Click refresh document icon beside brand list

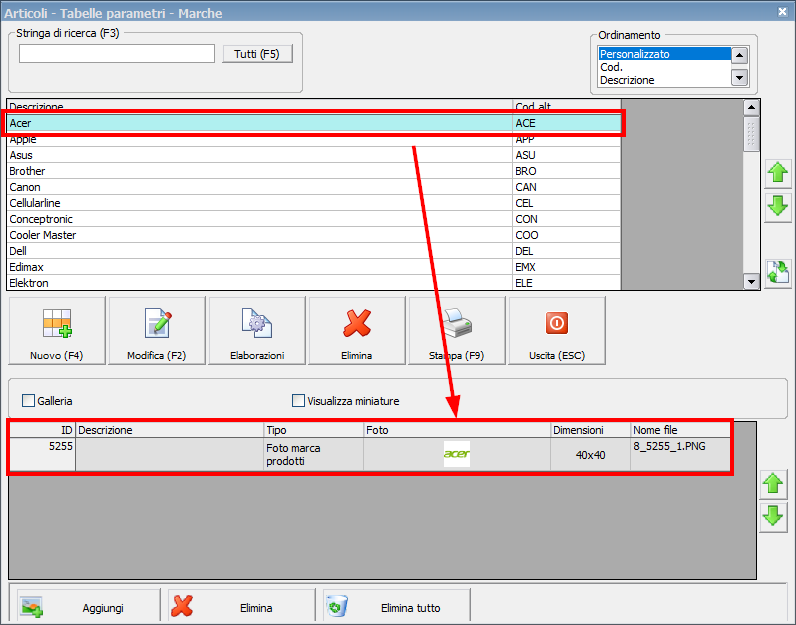click(778, 273)
